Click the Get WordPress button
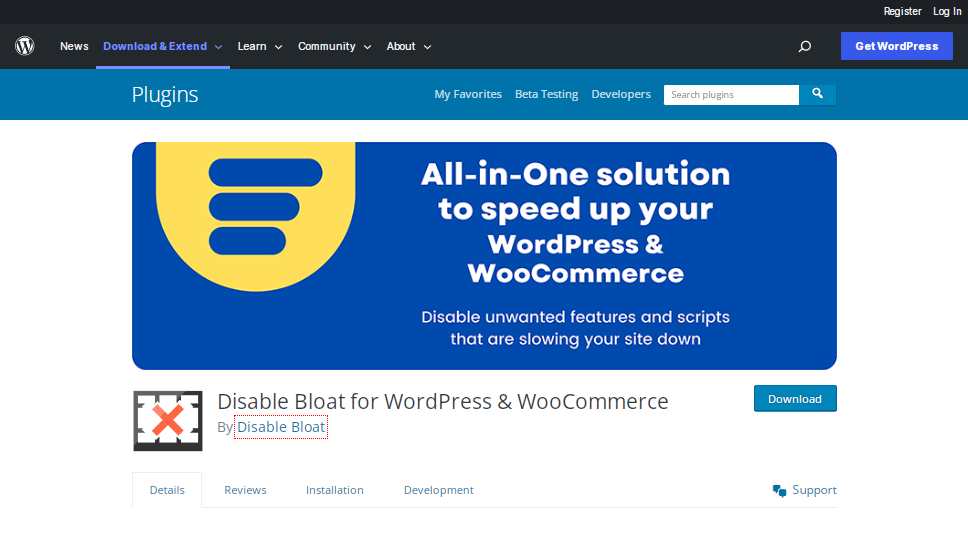The image size is (968, 539). (x=896, y=46)
